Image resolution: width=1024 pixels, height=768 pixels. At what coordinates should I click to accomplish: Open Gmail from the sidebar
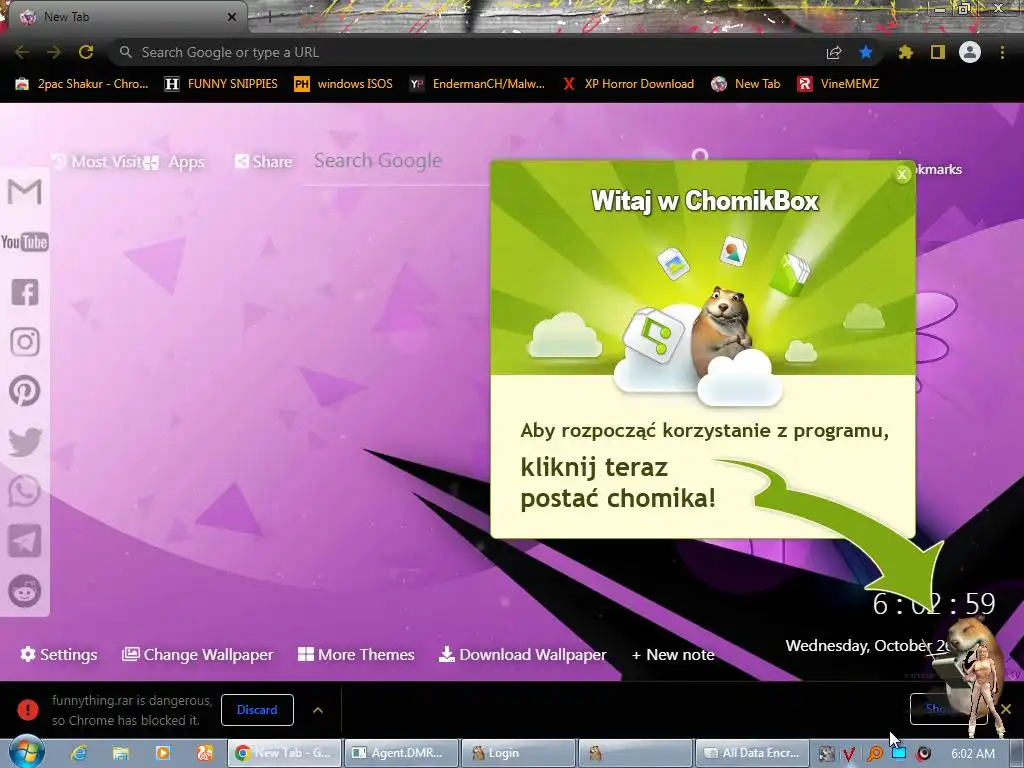point(25,192)
